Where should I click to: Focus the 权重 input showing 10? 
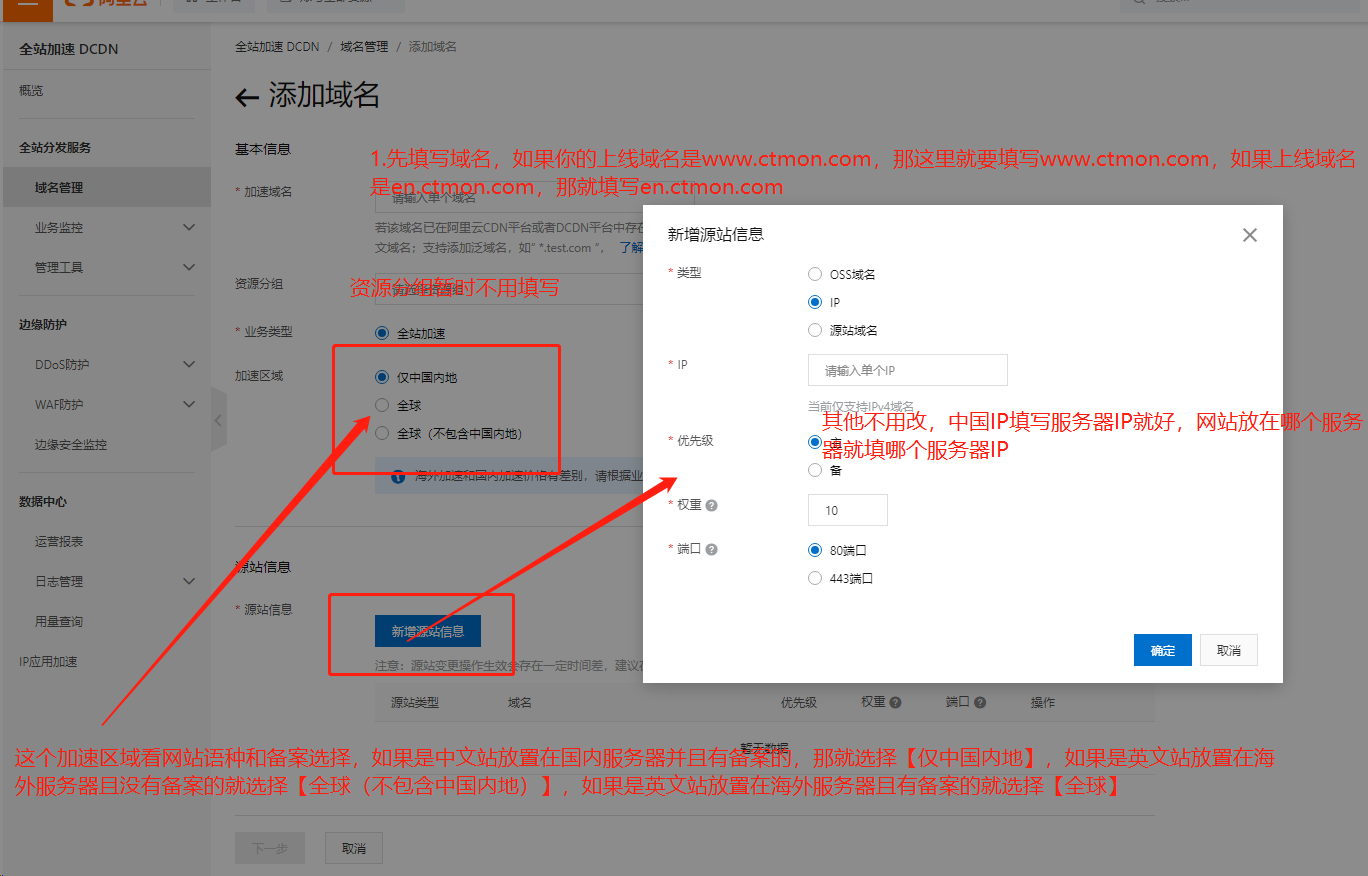pos(848,510)
